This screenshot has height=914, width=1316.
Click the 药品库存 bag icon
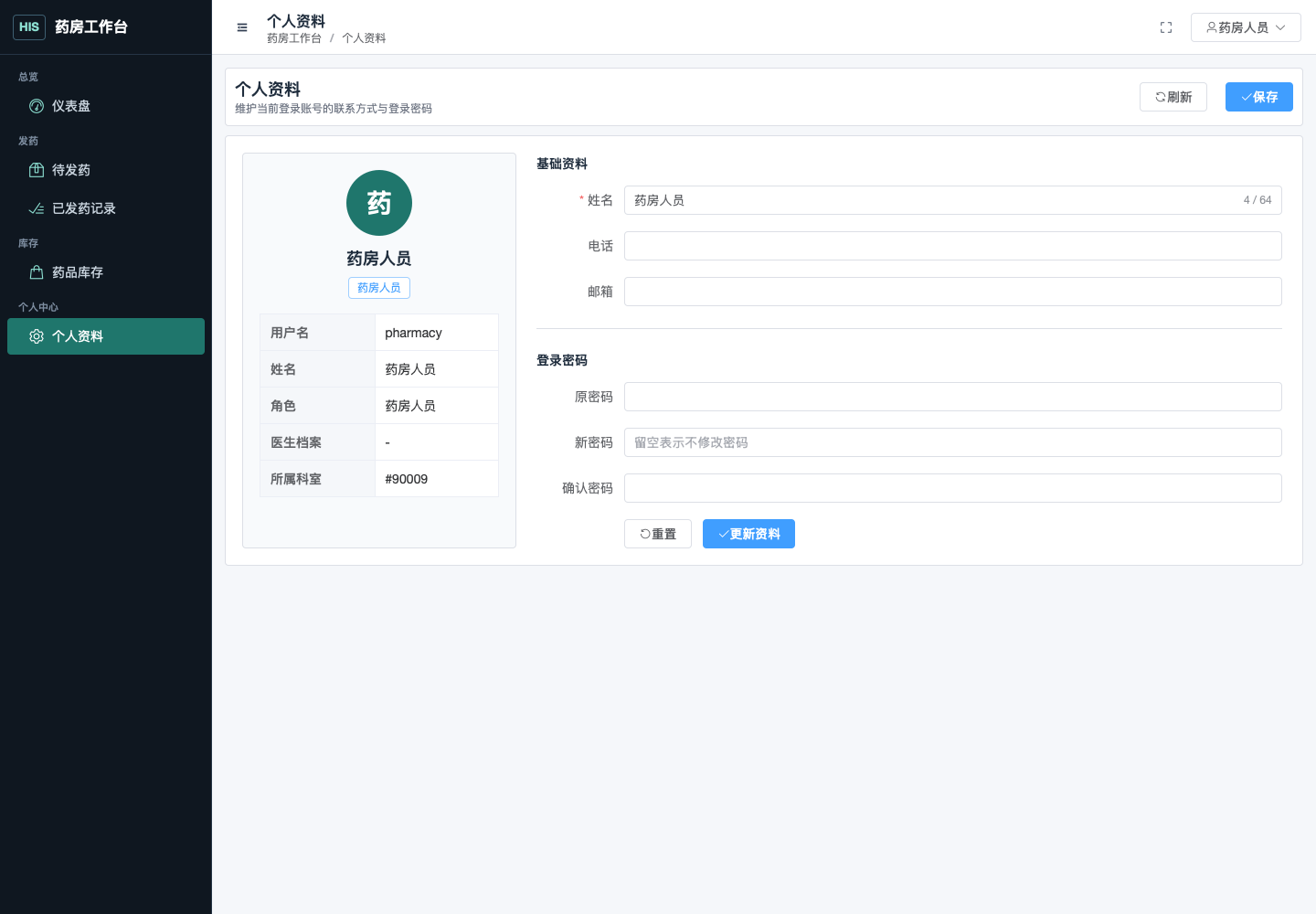coord(37,272)
